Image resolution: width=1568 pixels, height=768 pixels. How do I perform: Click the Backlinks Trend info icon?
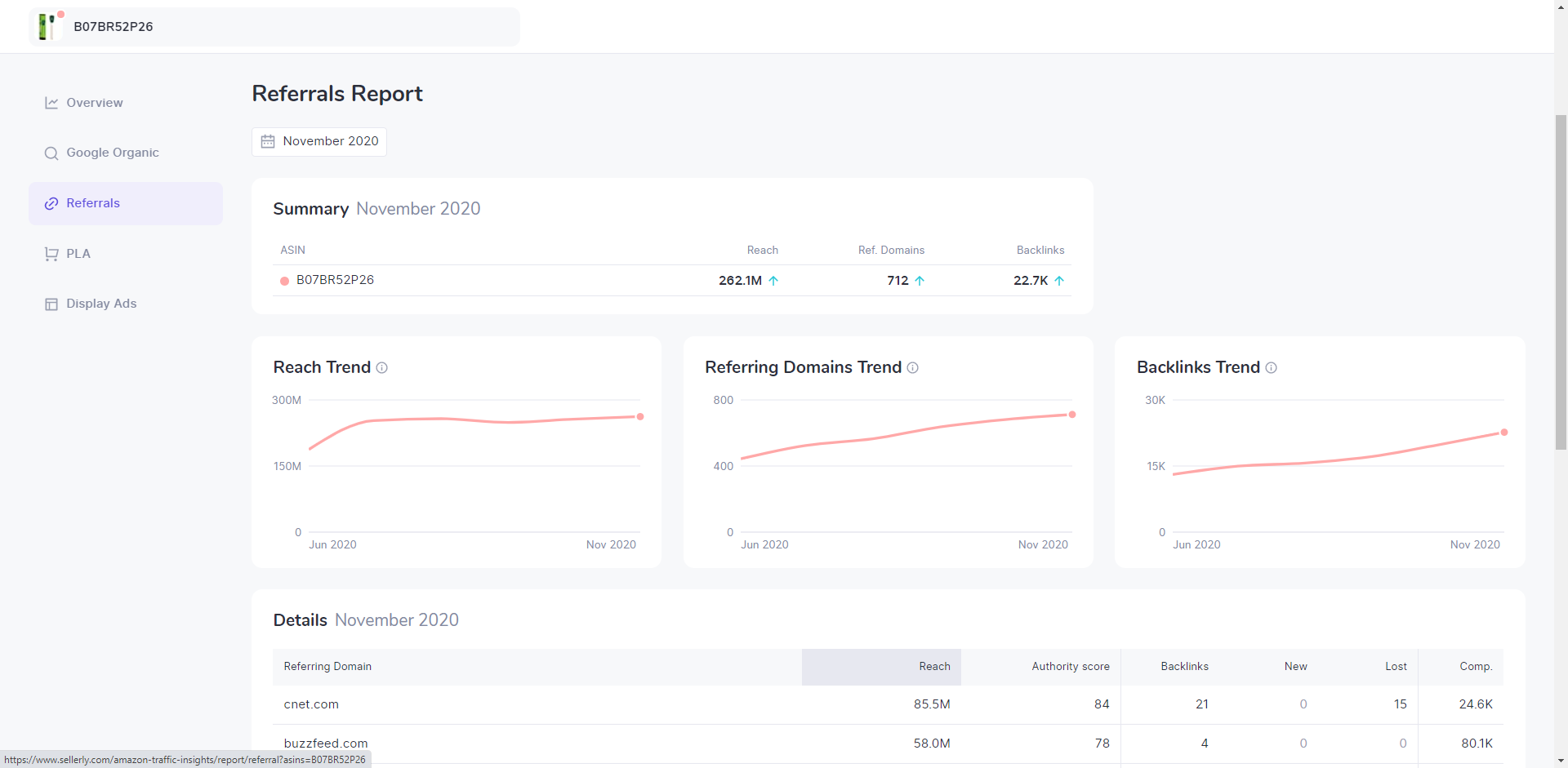[1272, 368]
